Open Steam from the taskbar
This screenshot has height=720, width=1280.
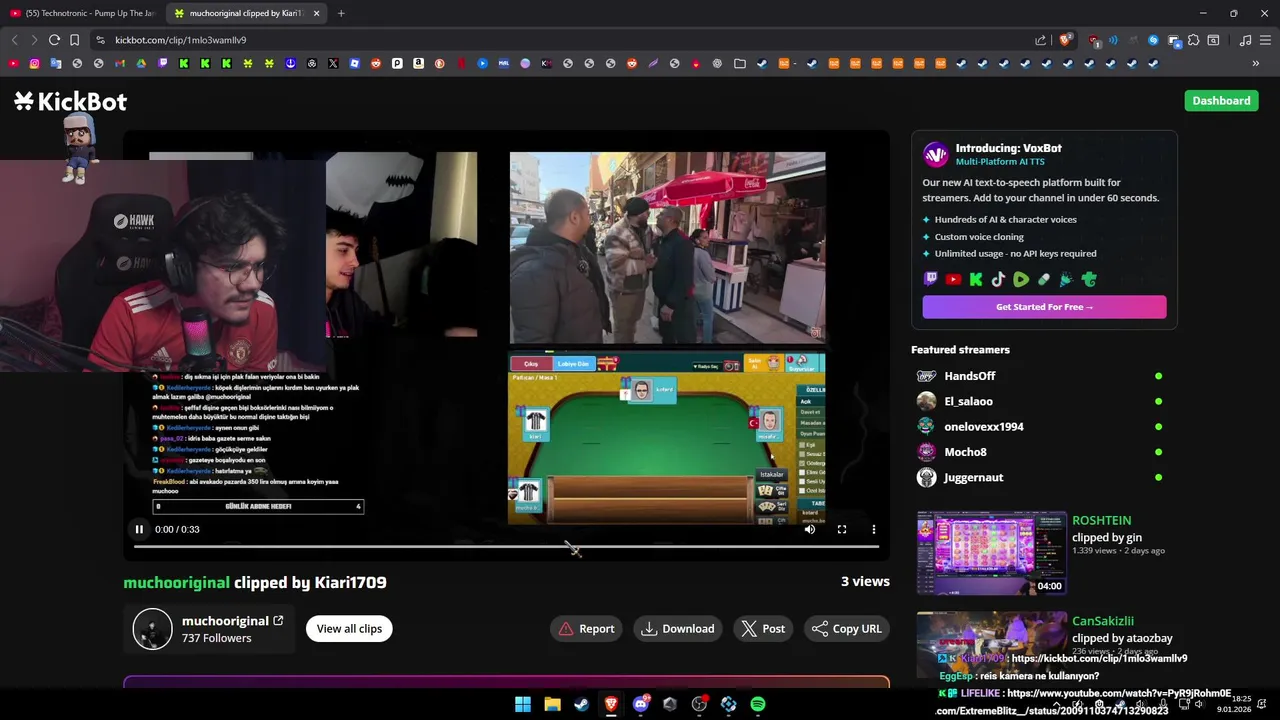581,704
